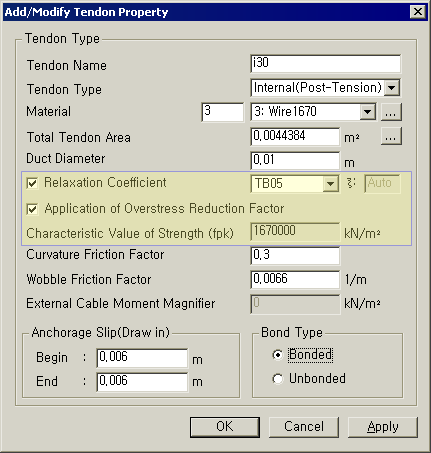Toggle Application of Overstress Reduction Factor checkbox
The width and height of the screenshot is (431, 453).
(x=32, y=209)
